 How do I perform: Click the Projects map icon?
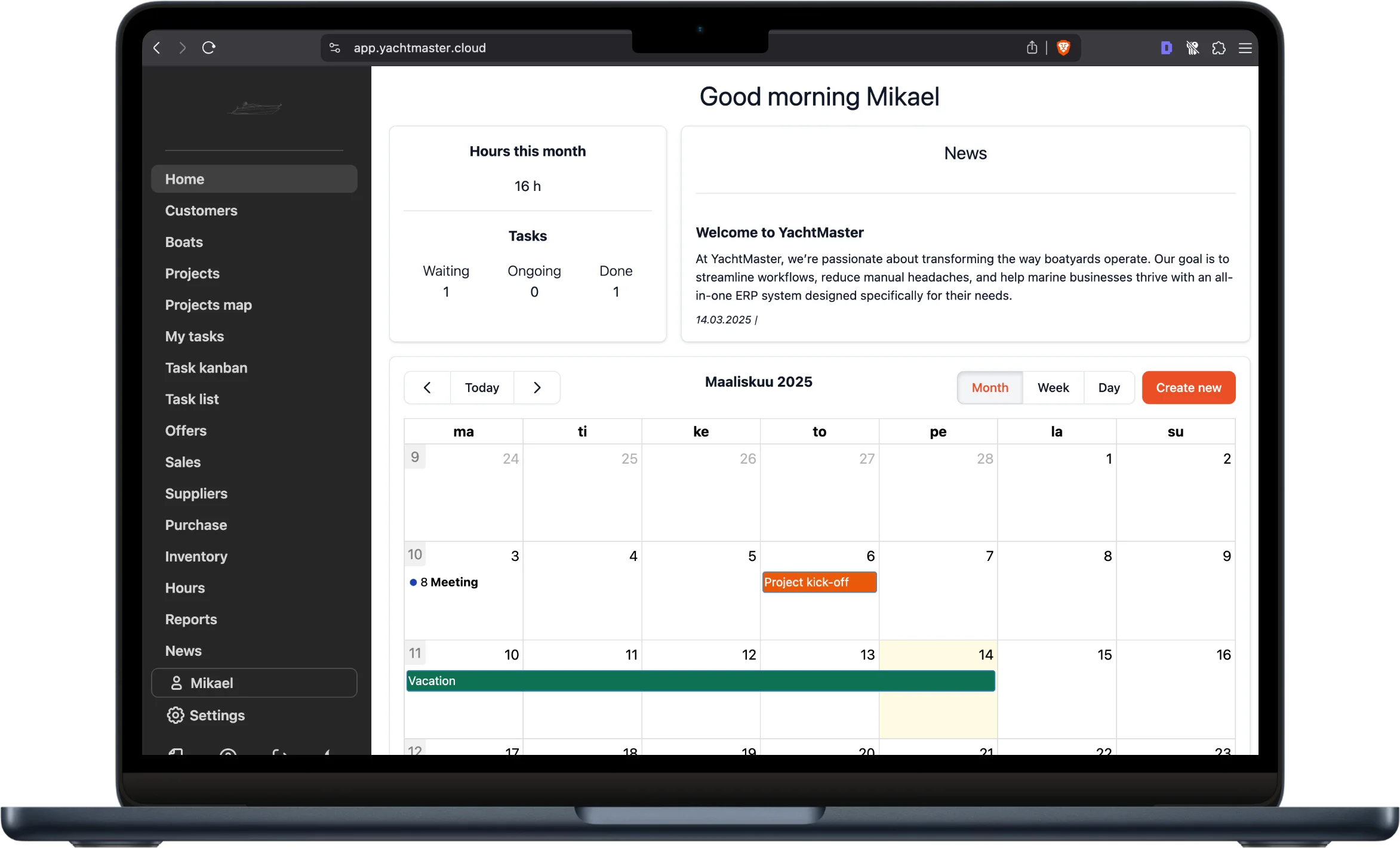(x=208, y=304)
